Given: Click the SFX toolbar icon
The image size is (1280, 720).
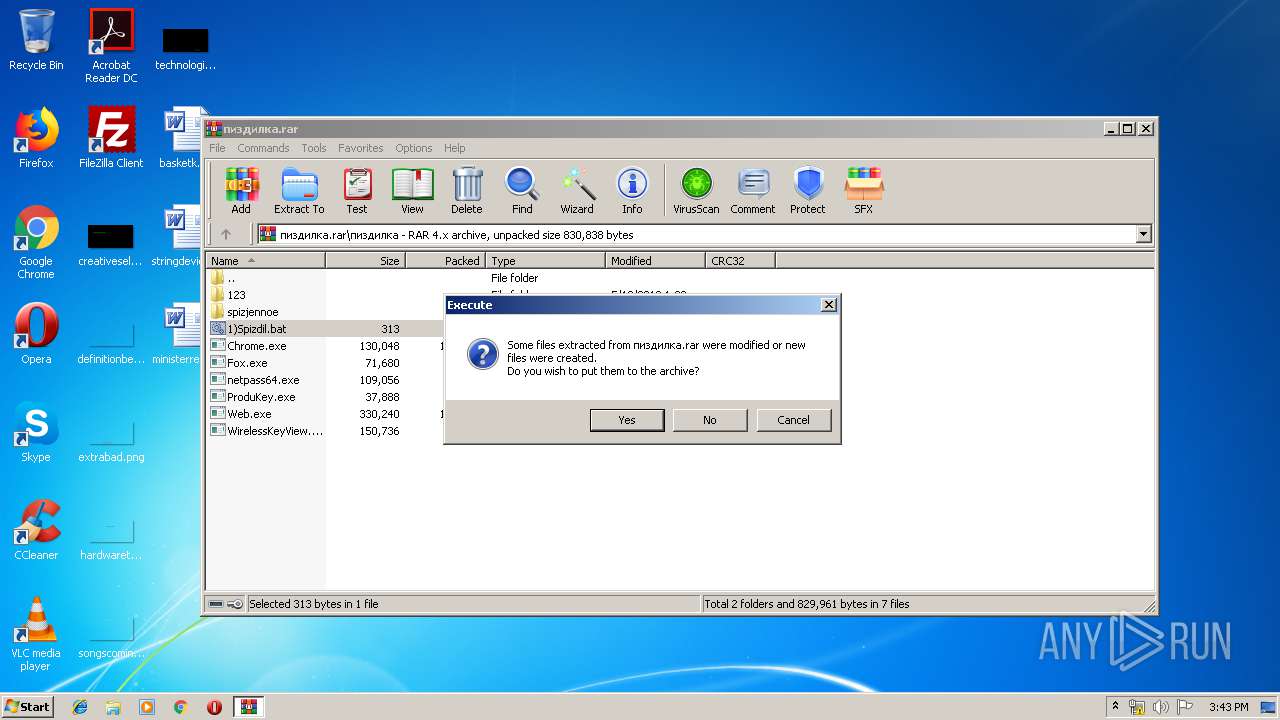Looking at the screenshot, I should pyautogui.click(x=863, y=191).
